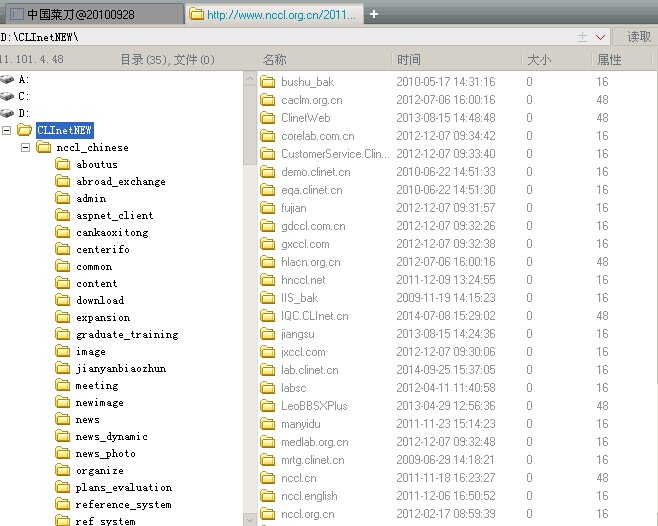Viewport: 658px width, 526px height.
Task: Click reference_system folder icon
Action: point(63,505)
